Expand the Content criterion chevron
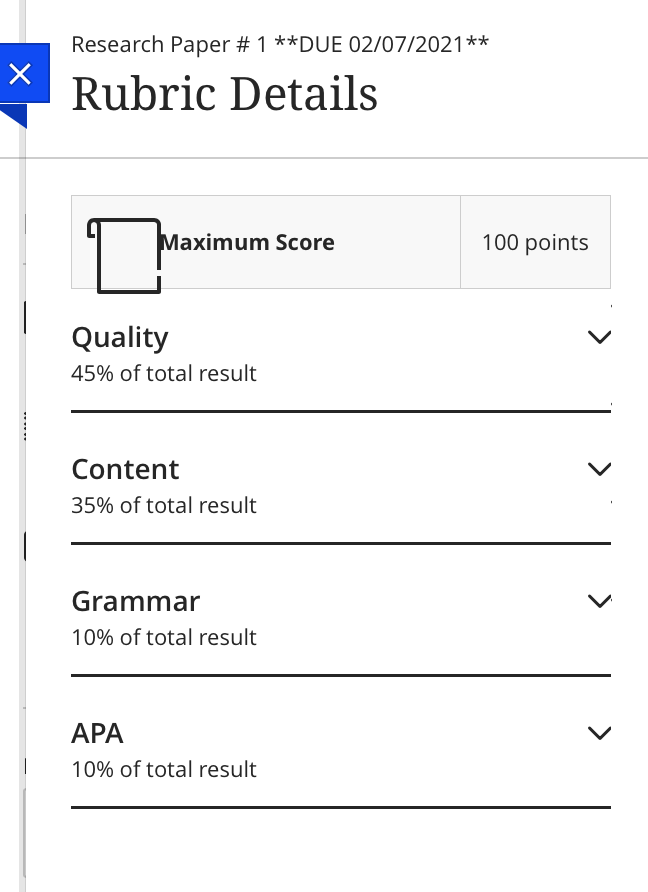The image size is (648, 892). pos(599,469)
